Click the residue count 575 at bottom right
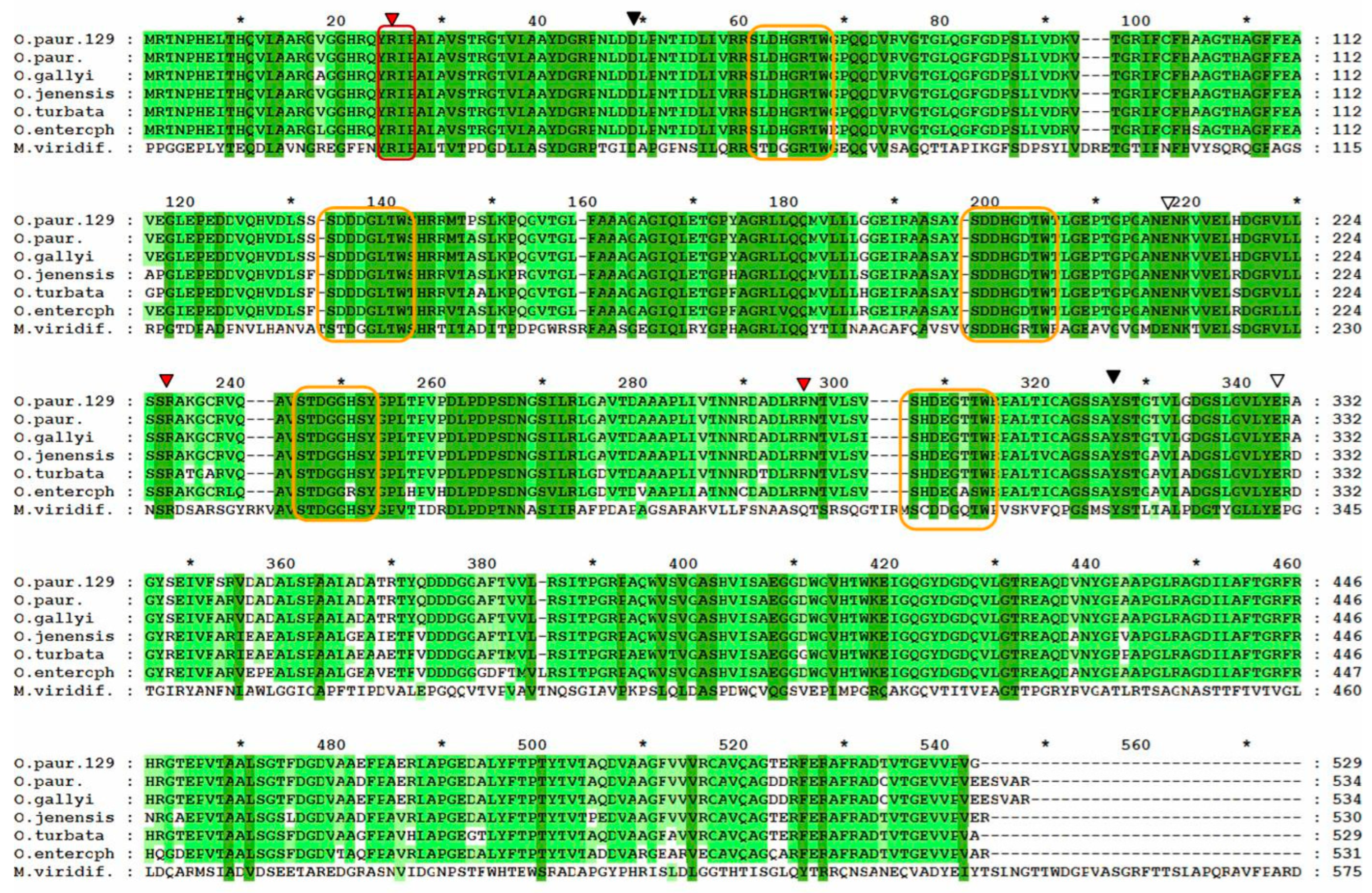The height and width of the screenshot is (893, 1372). 1346,872
